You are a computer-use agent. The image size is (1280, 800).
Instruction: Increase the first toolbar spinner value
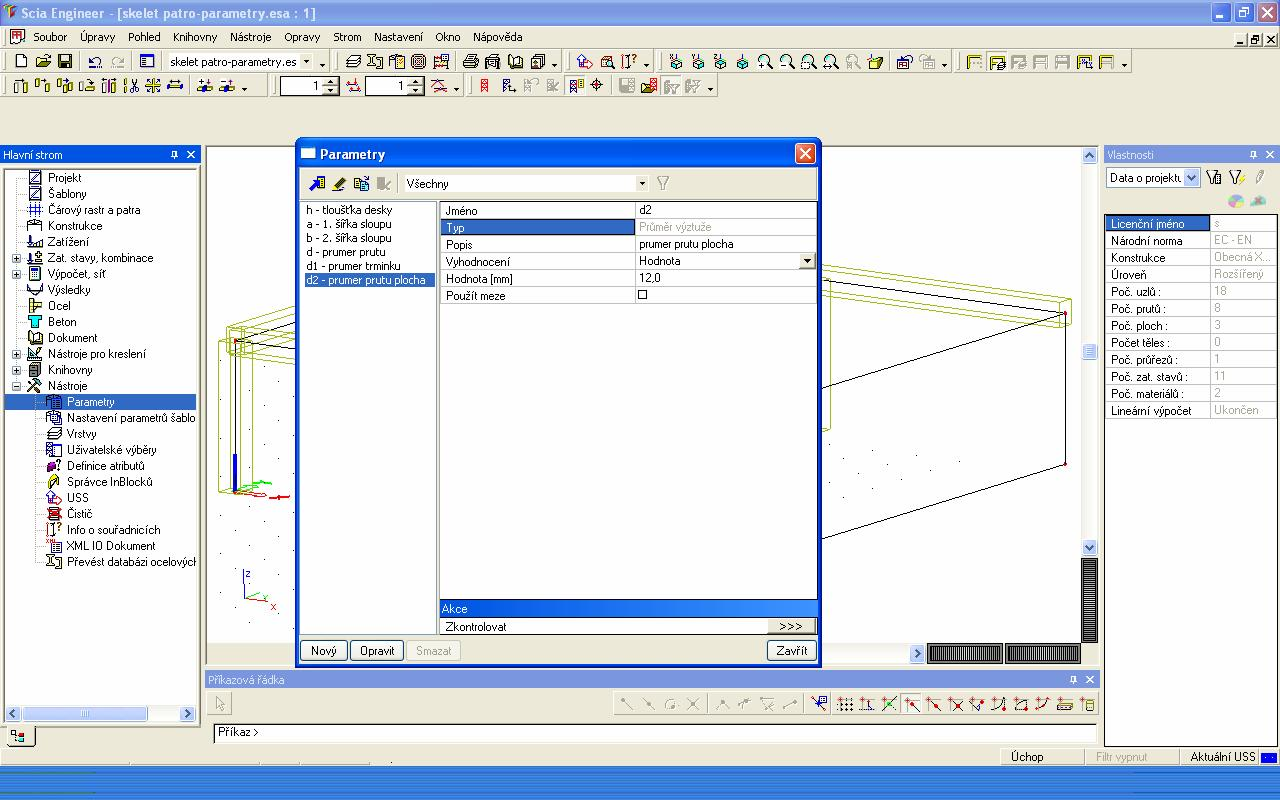pos(331,82)
